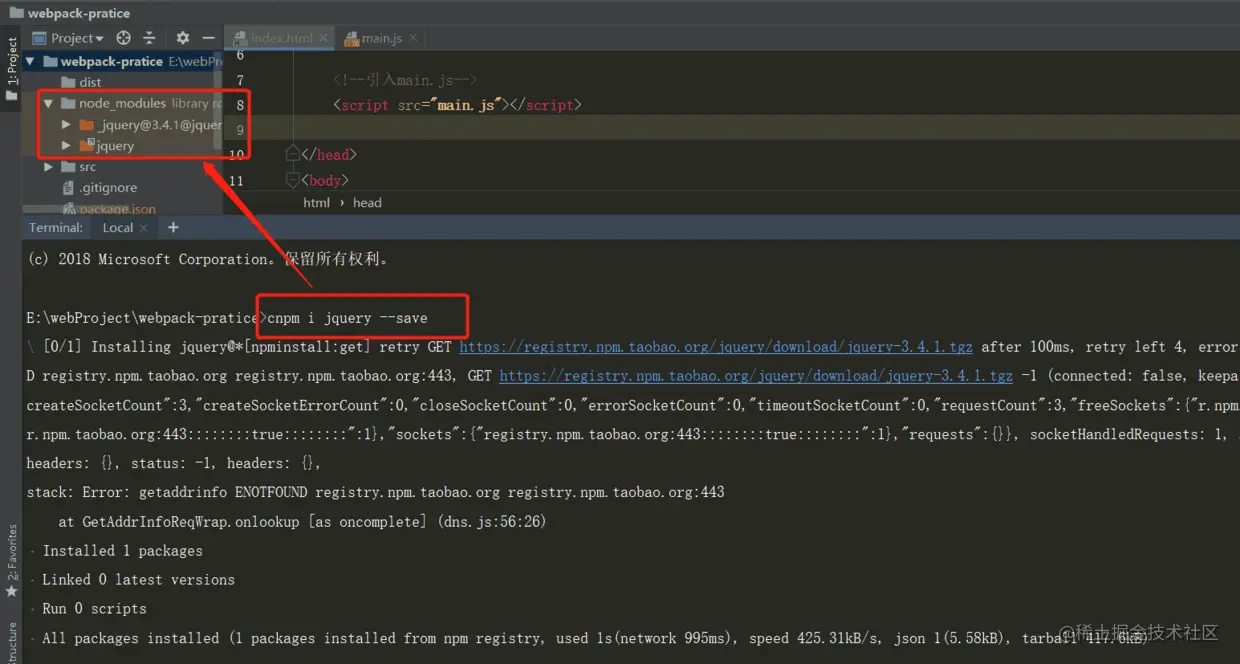Fold the closing head tag gutter marker
1240x664 pixels.
tap(292, 154)
